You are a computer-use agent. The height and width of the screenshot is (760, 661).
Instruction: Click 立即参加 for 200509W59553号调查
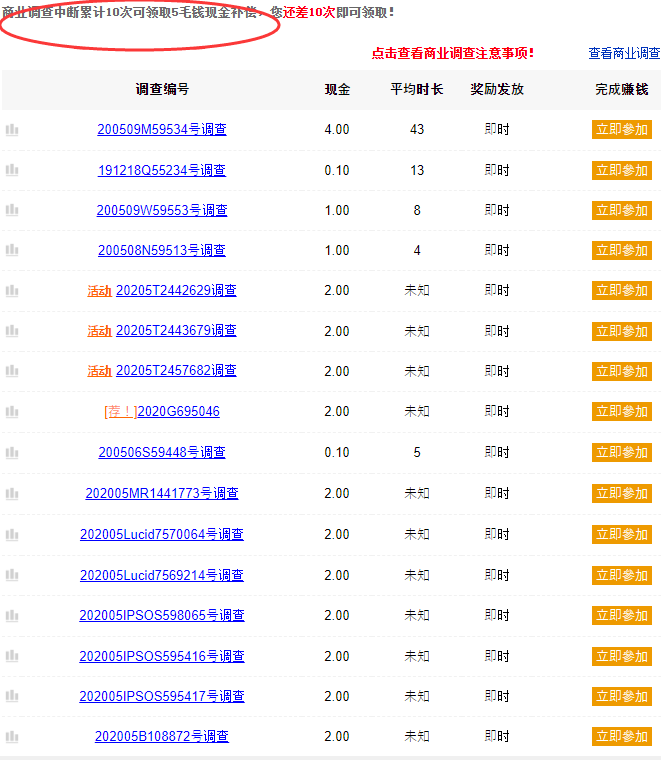[x=622, y=210]
